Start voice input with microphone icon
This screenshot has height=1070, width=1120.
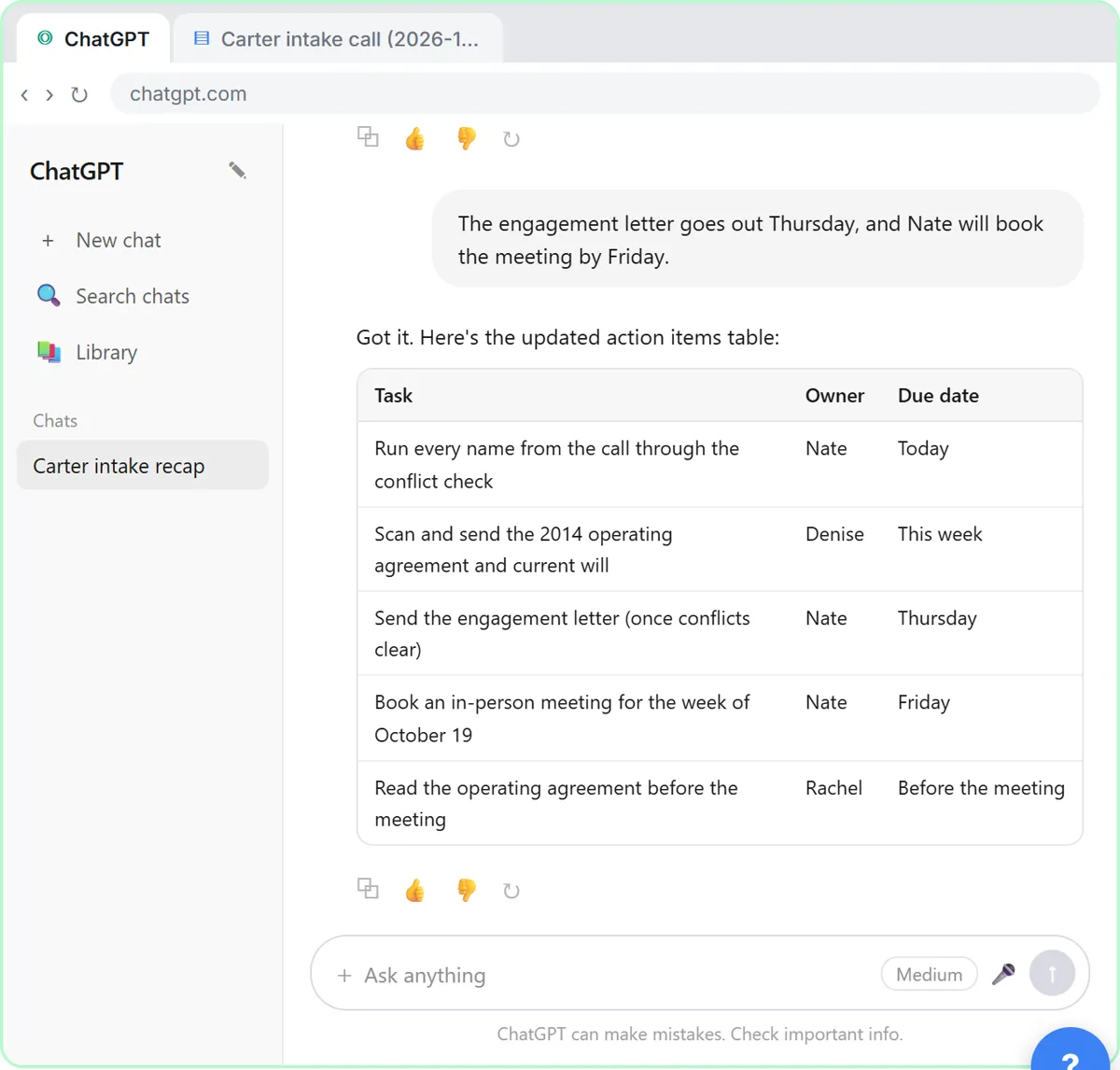pos(1003,974)
